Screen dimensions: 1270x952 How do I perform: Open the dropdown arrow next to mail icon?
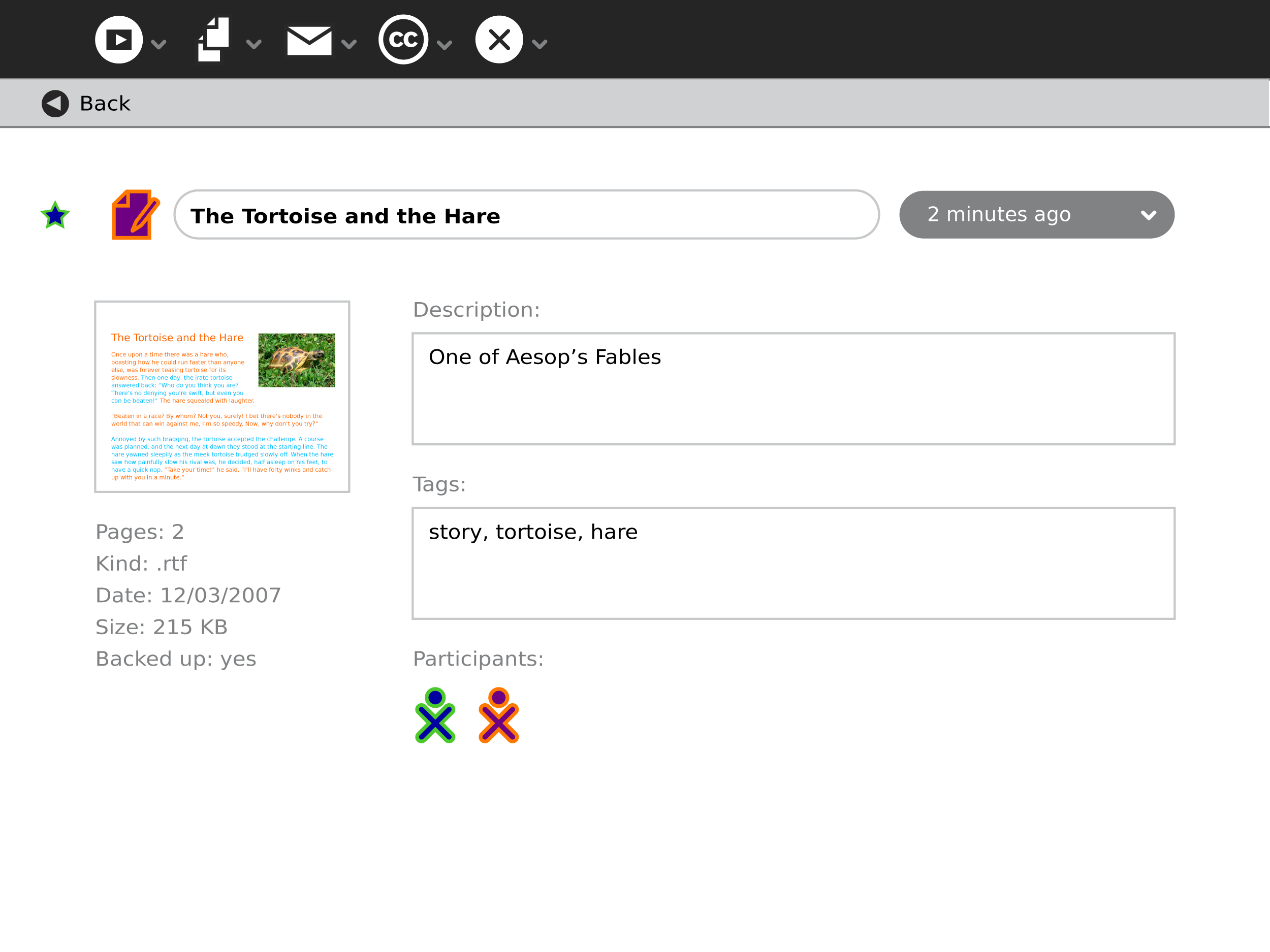point(349,44)
